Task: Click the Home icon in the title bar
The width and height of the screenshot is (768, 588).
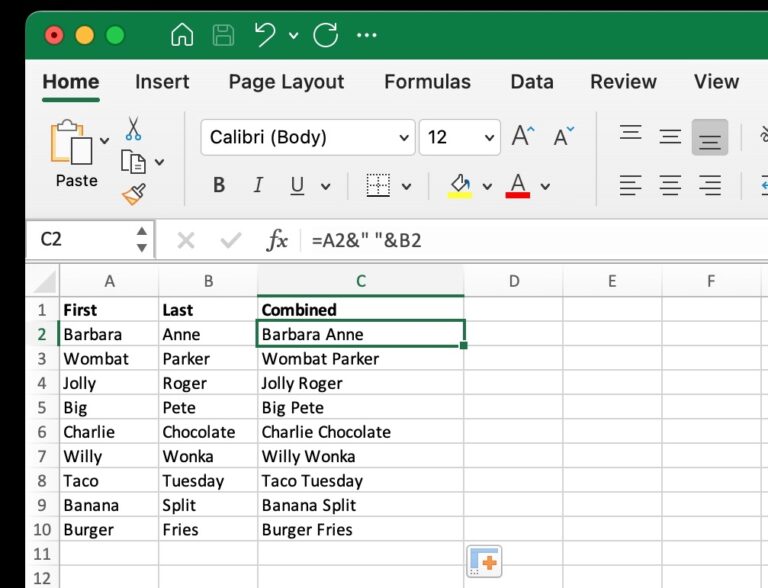Action: (x=182, y=35)
